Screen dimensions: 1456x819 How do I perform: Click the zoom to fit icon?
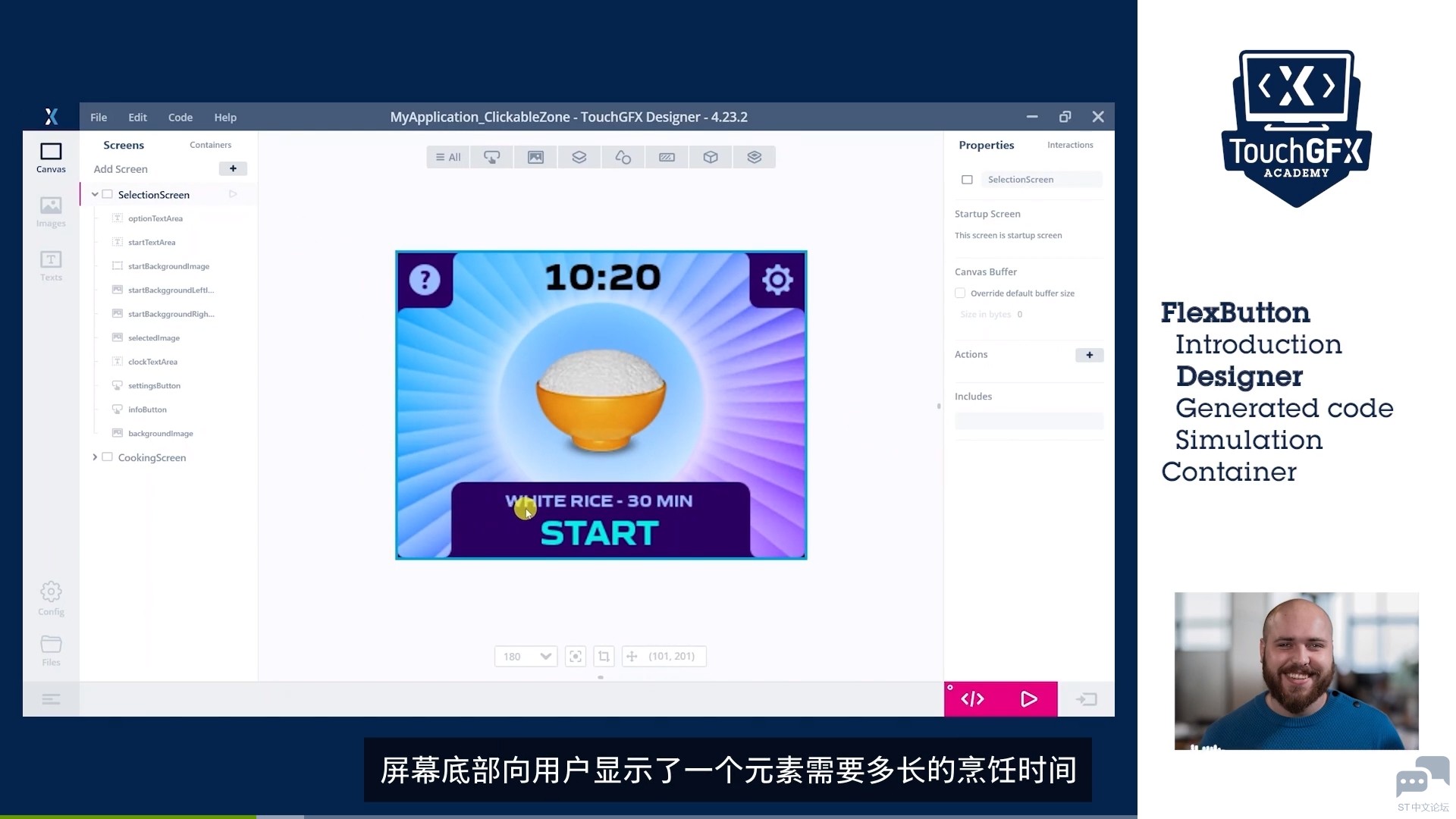tap(576, 656)
